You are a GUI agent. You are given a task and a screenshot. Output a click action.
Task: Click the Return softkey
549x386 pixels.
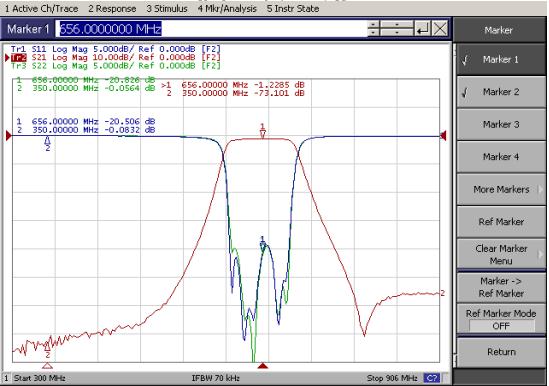point(501,352)
